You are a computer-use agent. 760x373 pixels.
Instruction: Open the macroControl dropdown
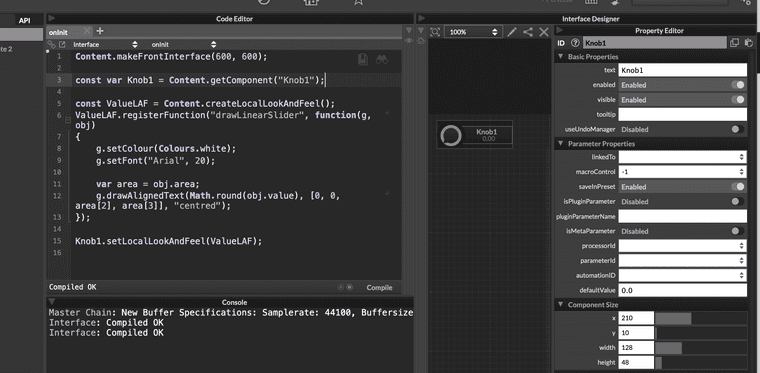[682, 172]
